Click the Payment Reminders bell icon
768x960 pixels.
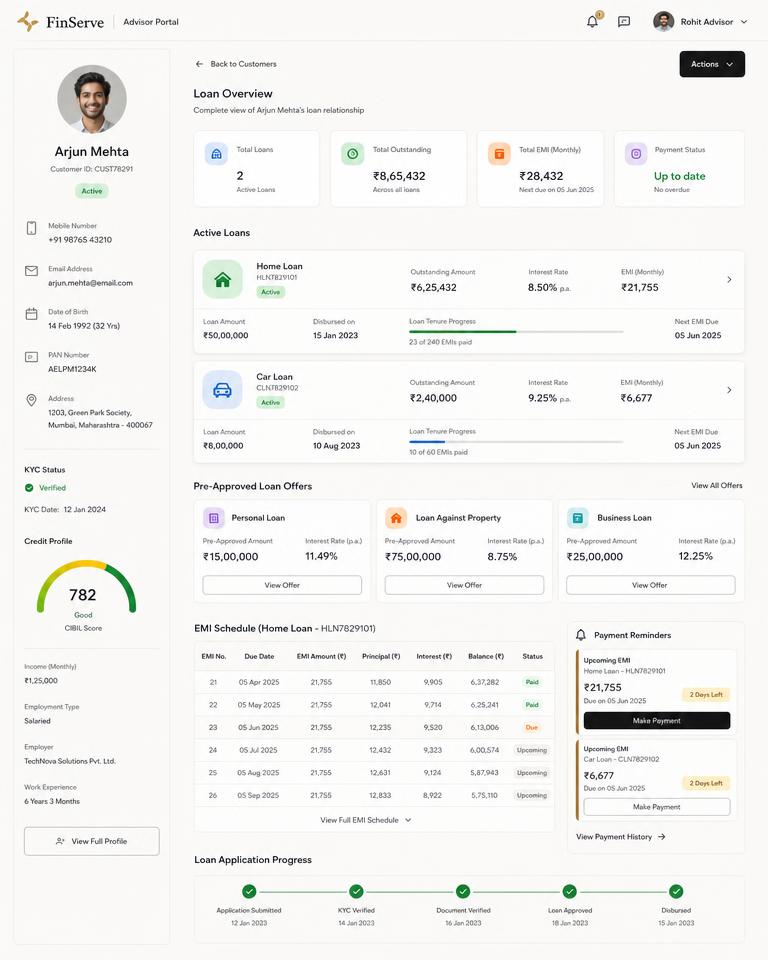(581, 635)
